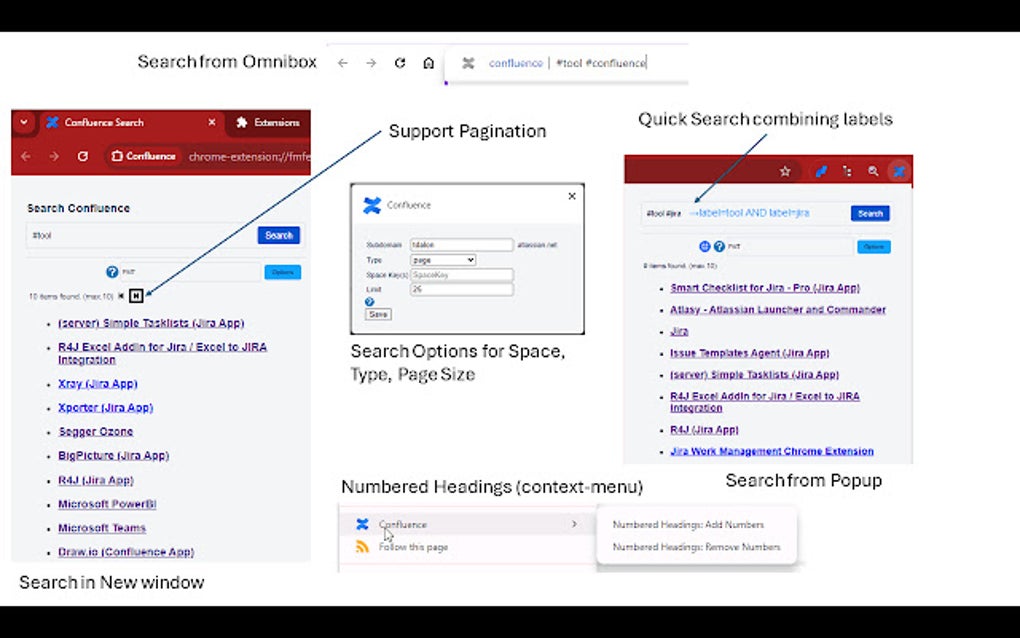Click the help question-mark icon in the options dialog
Screen dimensions: 1020x638
pos(369,299)
